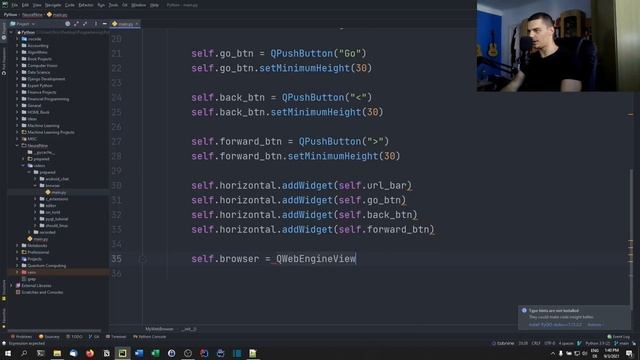The height and width of the screenshot is (360, 640).
Task: Open PyCharm from the taskbar
Action: point(122,353)
